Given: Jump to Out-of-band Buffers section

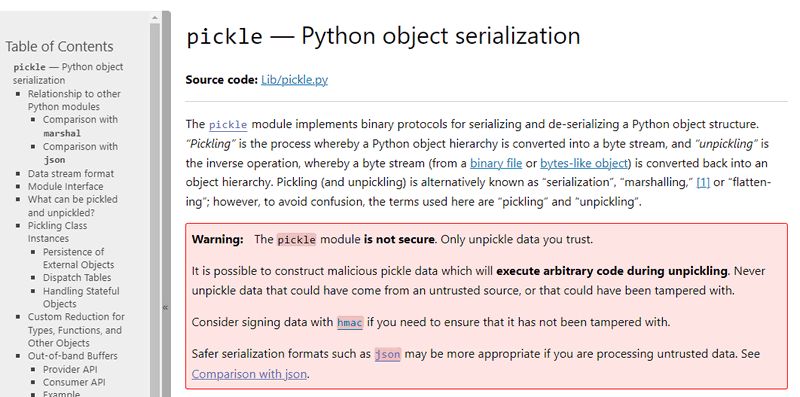Looking at the screenshot, I should [x=72, y=356].
